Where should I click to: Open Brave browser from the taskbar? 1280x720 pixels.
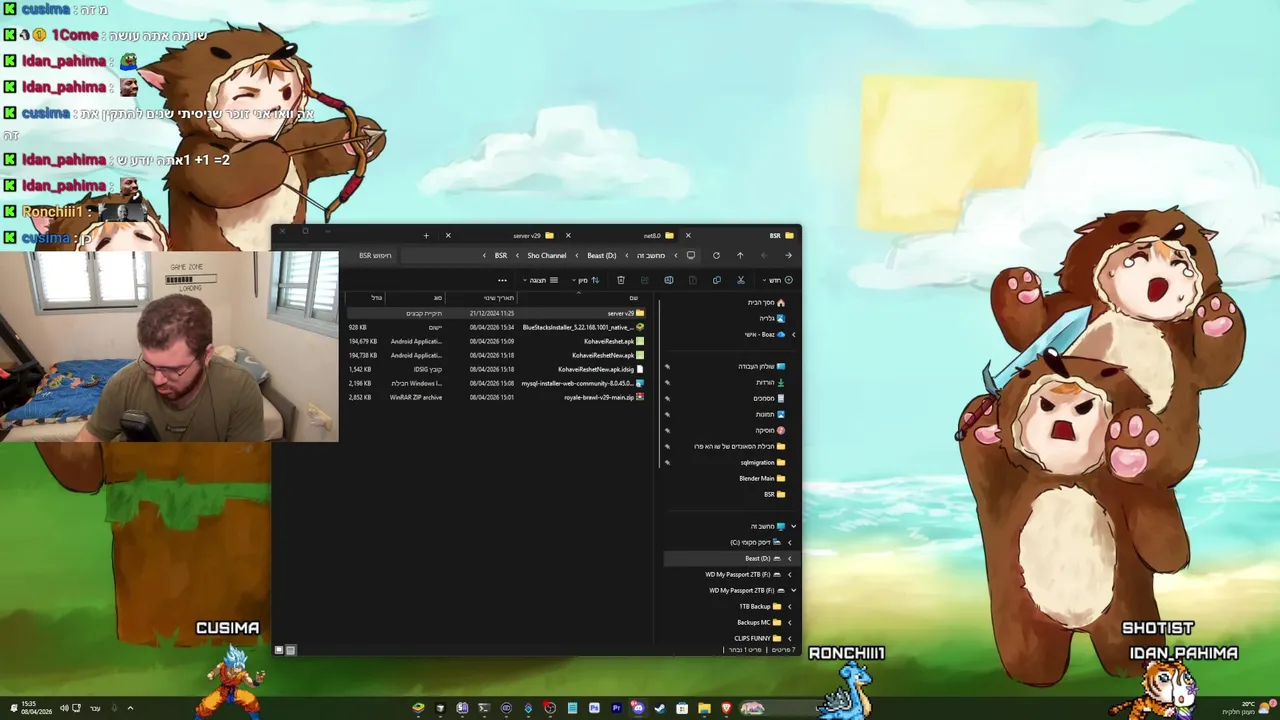[x=726, y=708]
